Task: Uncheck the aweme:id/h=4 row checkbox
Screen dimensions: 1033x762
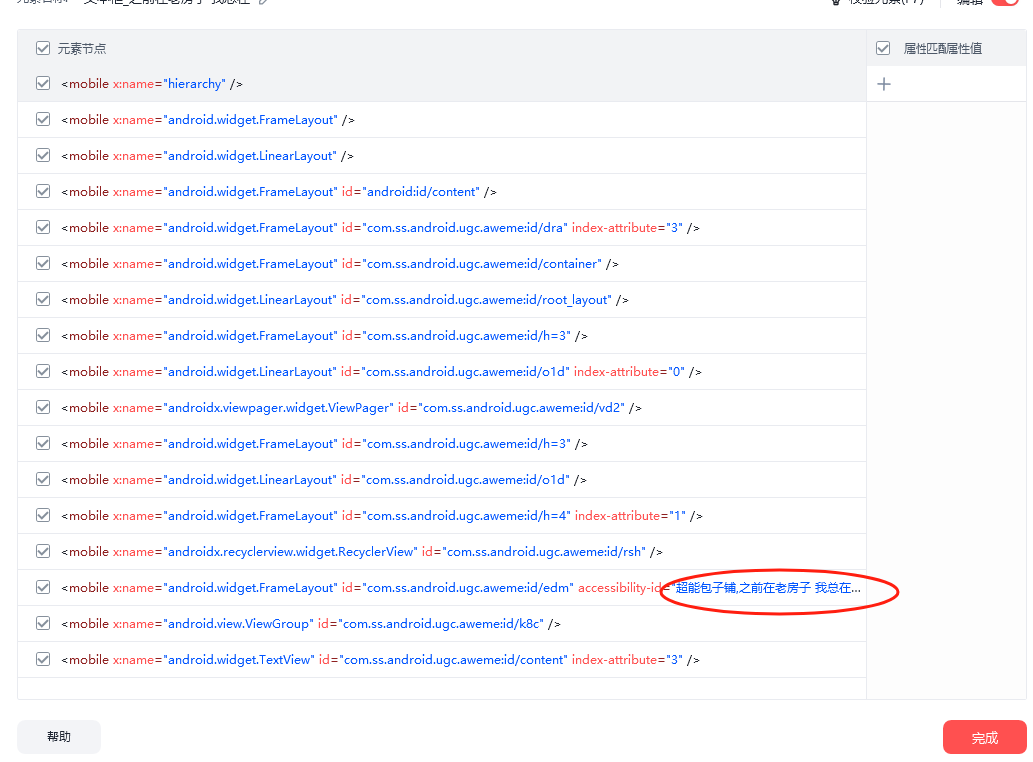Action: (x=43, y=515)
